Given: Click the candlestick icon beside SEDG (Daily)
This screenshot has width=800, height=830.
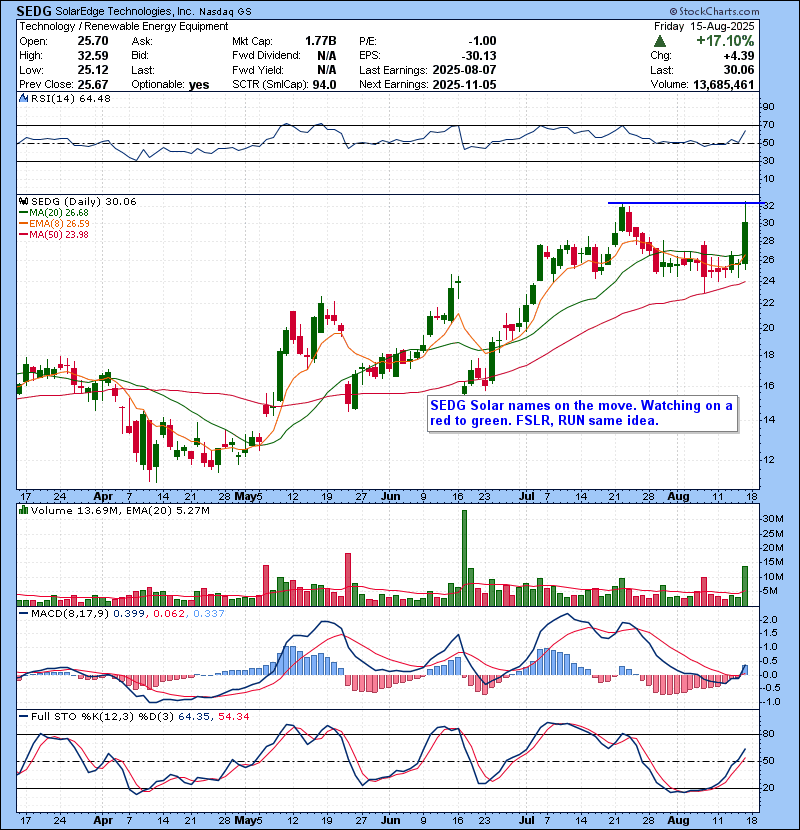Looking at the screenshot, I should coord(23,201).
